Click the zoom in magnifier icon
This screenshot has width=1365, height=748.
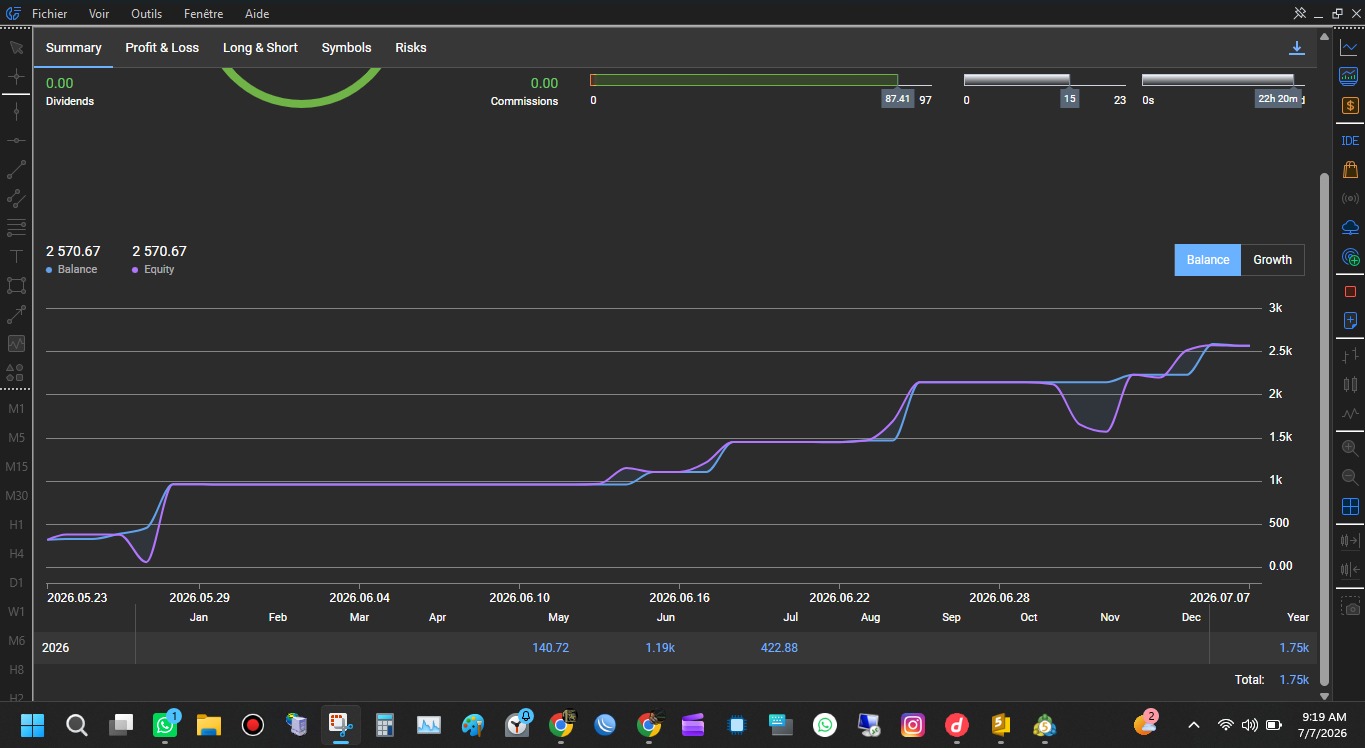tap(1350, 448)
